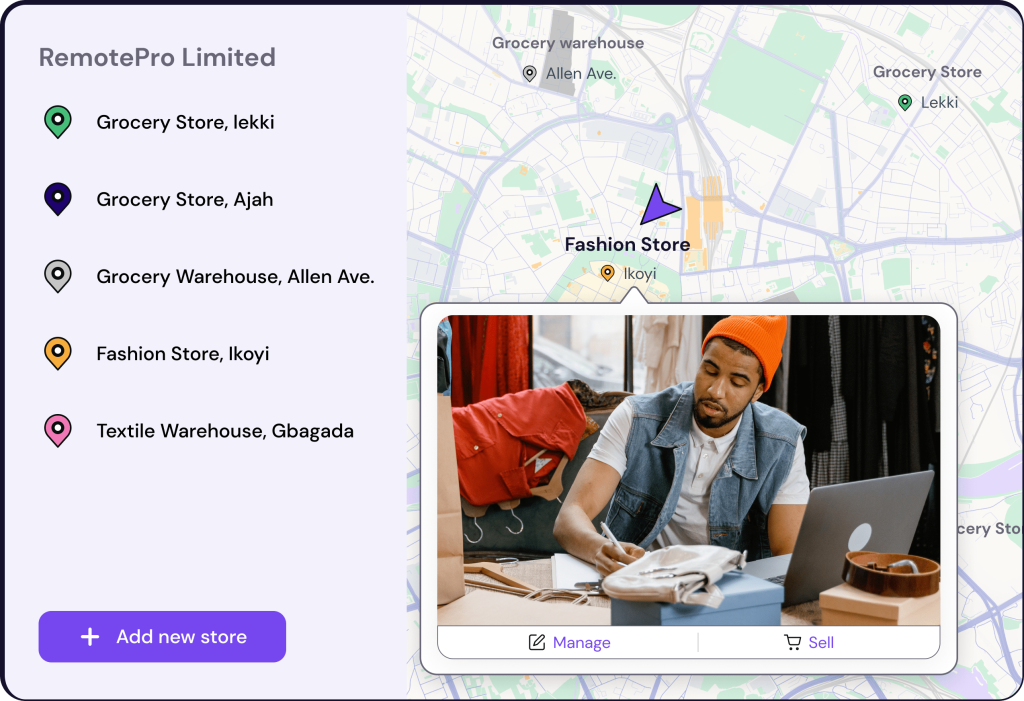This screenshot has width=1024, height=701.
Task: Click the green Lekki marker on the map
Action: [x=904, y=102]
